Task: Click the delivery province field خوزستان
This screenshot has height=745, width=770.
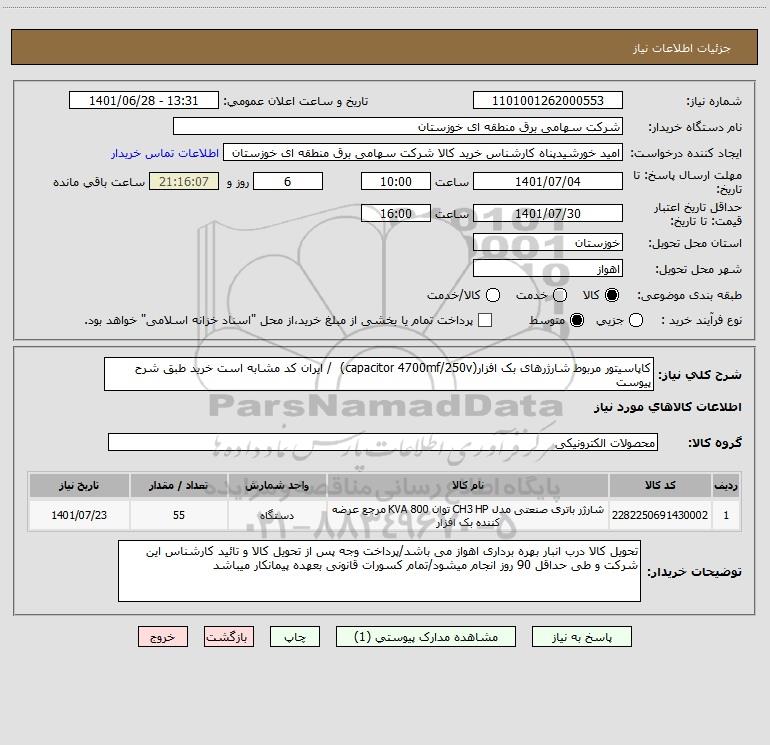Action: (548, 243)
